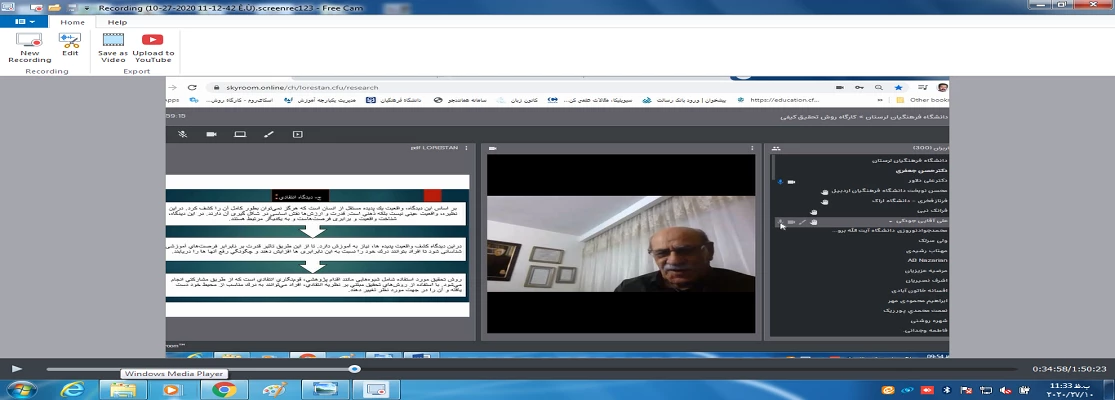Open Google Chrome from the Windows taskbar

point(223,390)
